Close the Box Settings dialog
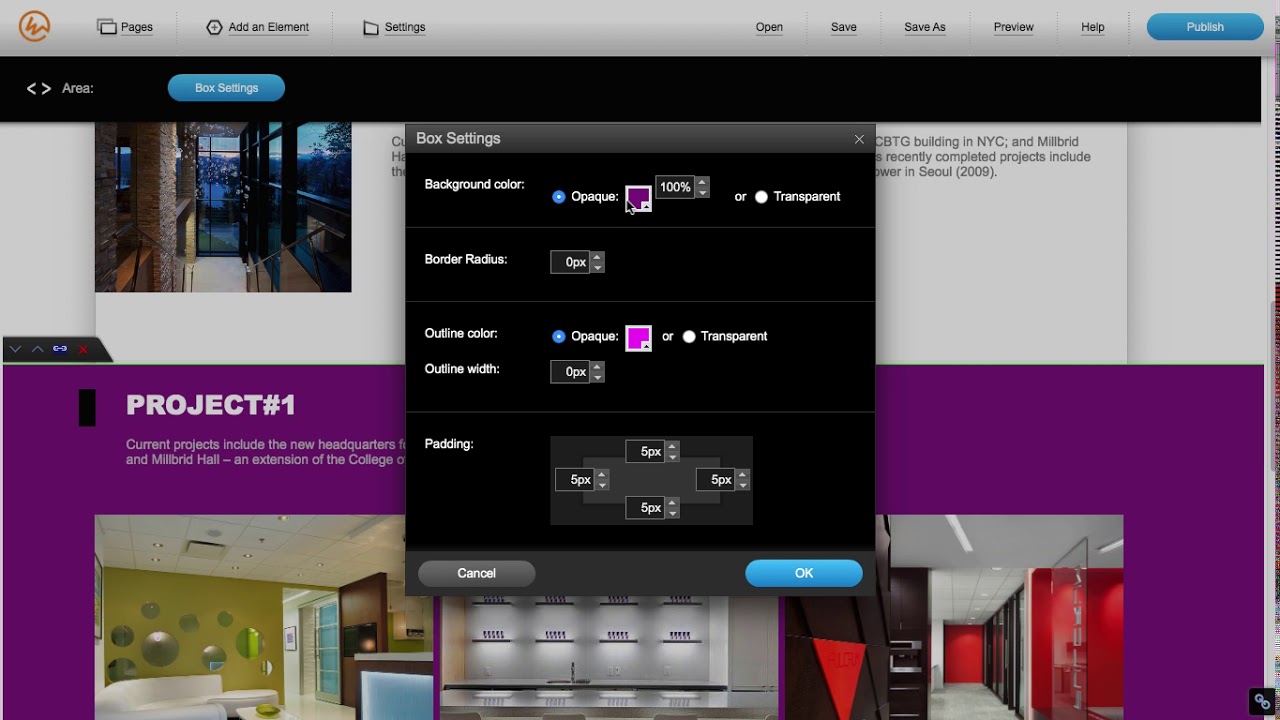The image size is (1280, 720). tap(859, 139)
